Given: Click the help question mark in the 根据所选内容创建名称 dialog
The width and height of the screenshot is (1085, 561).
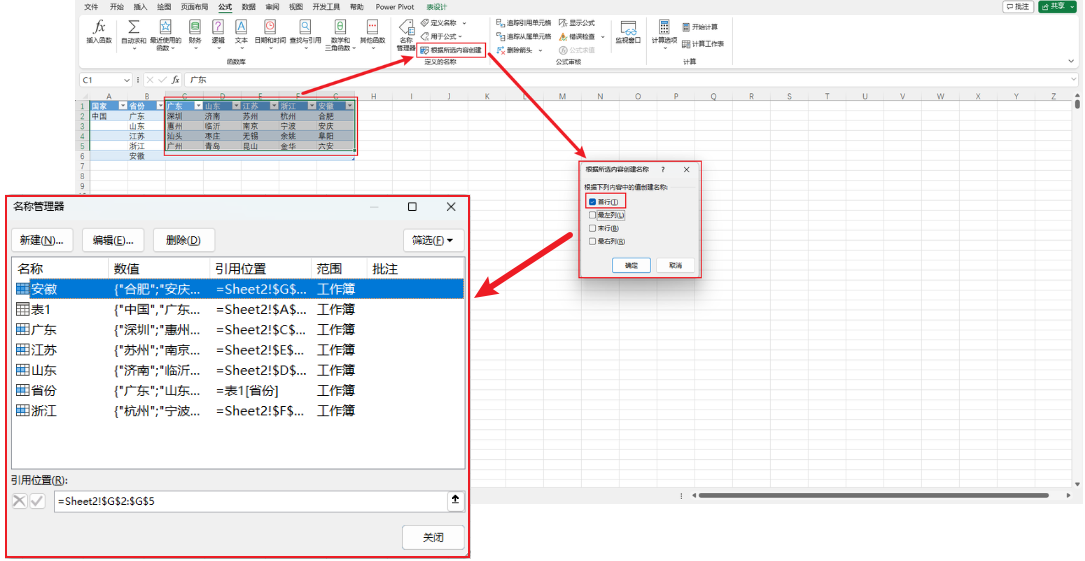Looking at the screenshot, I should (x=663, y=169).
